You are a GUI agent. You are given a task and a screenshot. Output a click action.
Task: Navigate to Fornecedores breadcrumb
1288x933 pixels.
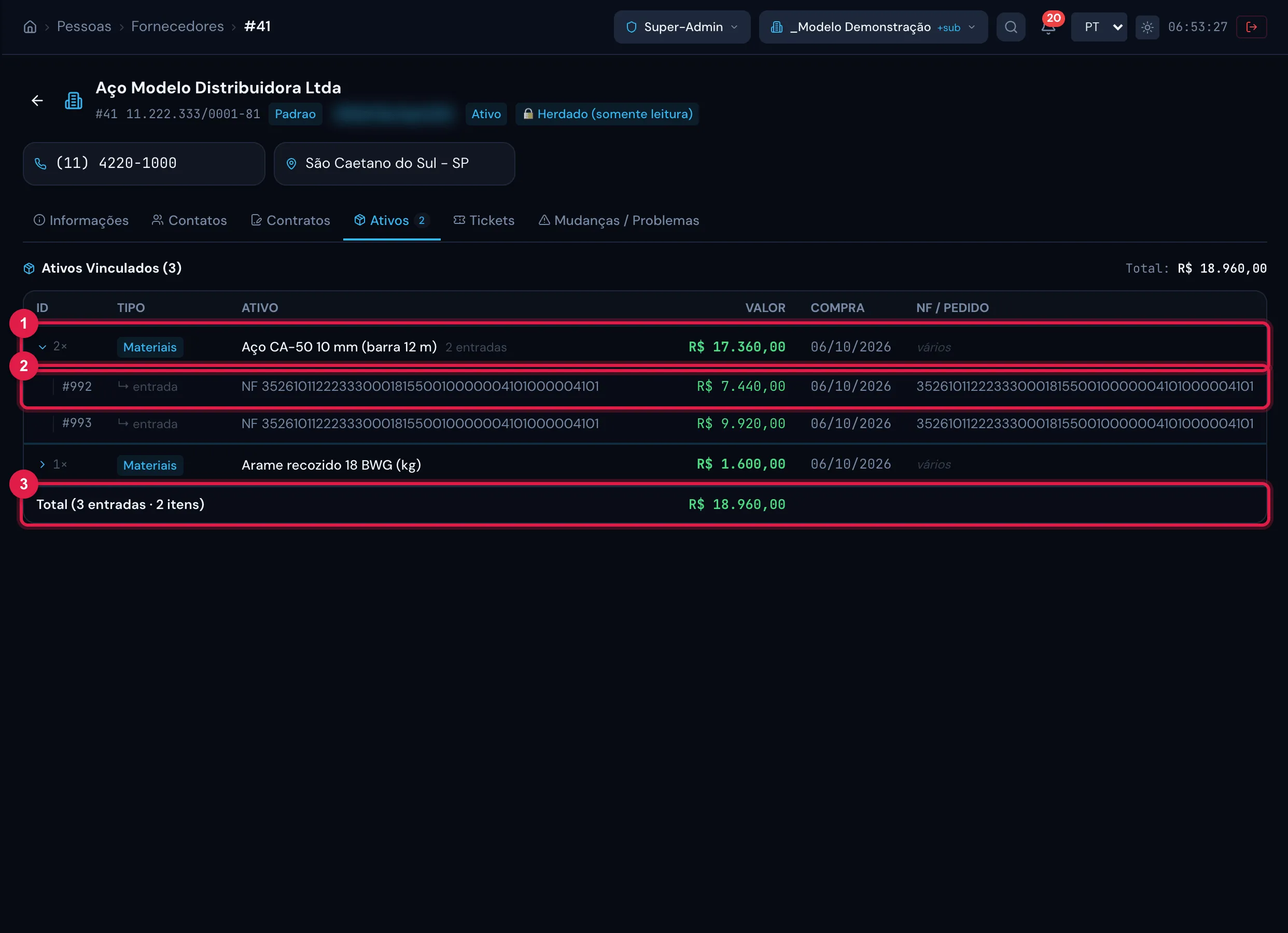click(x=178, y=26)
